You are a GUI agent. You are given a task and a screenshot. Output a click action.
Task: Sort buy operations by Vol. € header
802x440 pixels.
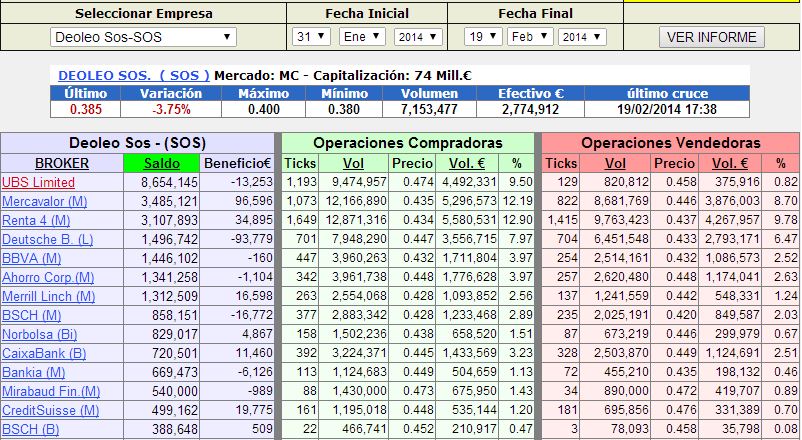(x=466, y=164)
